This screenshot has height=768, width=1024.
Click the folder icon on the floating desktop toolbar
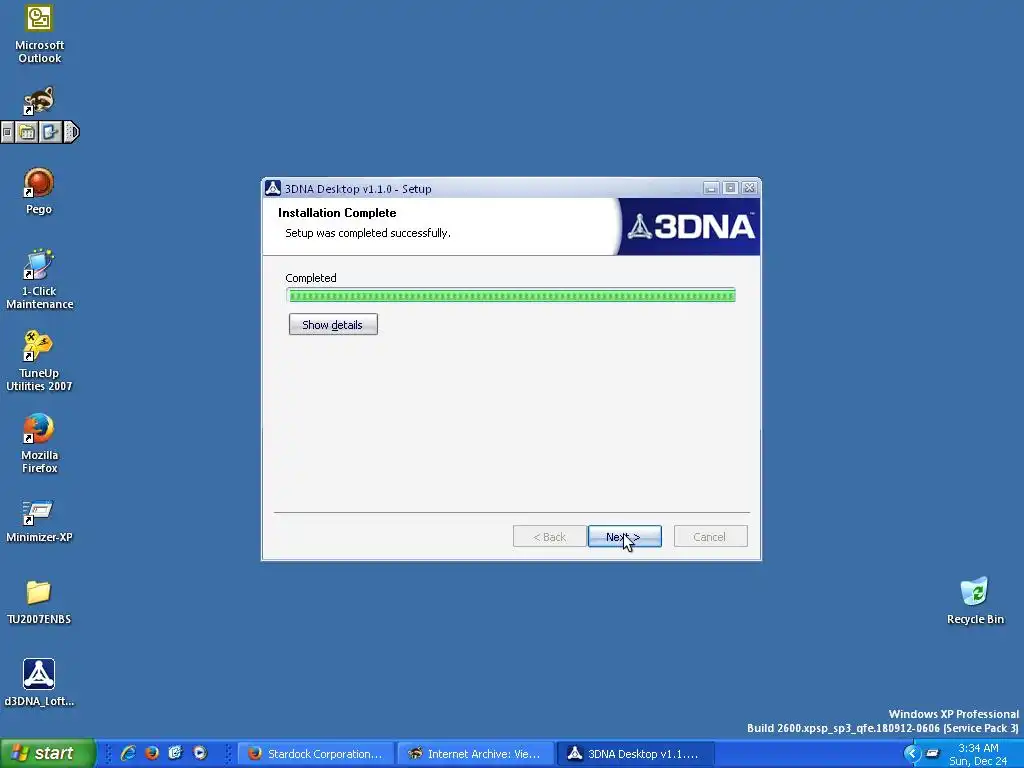click(x=27, y=133)
